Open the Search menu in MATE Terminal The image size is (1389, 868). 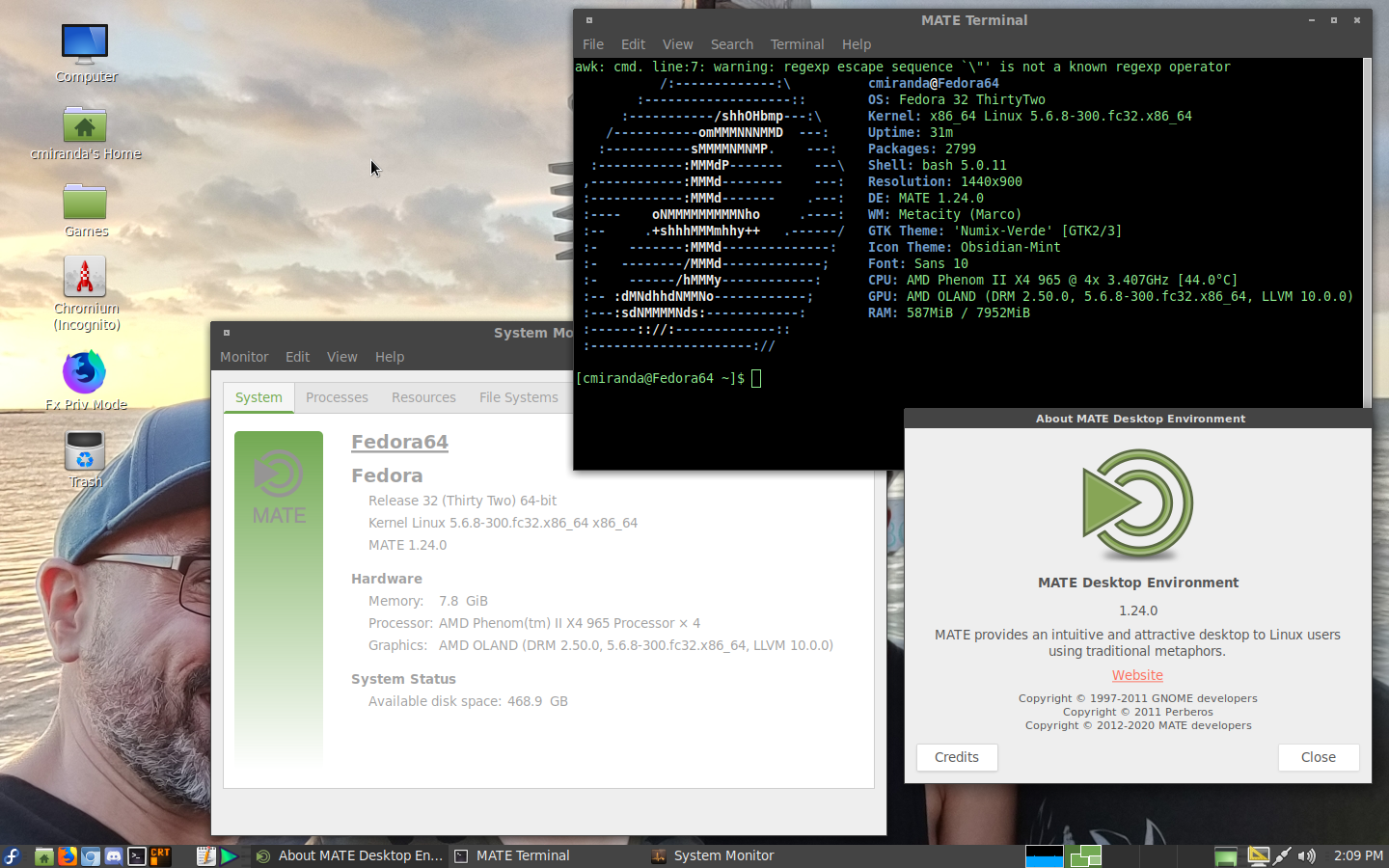(731, 44)
